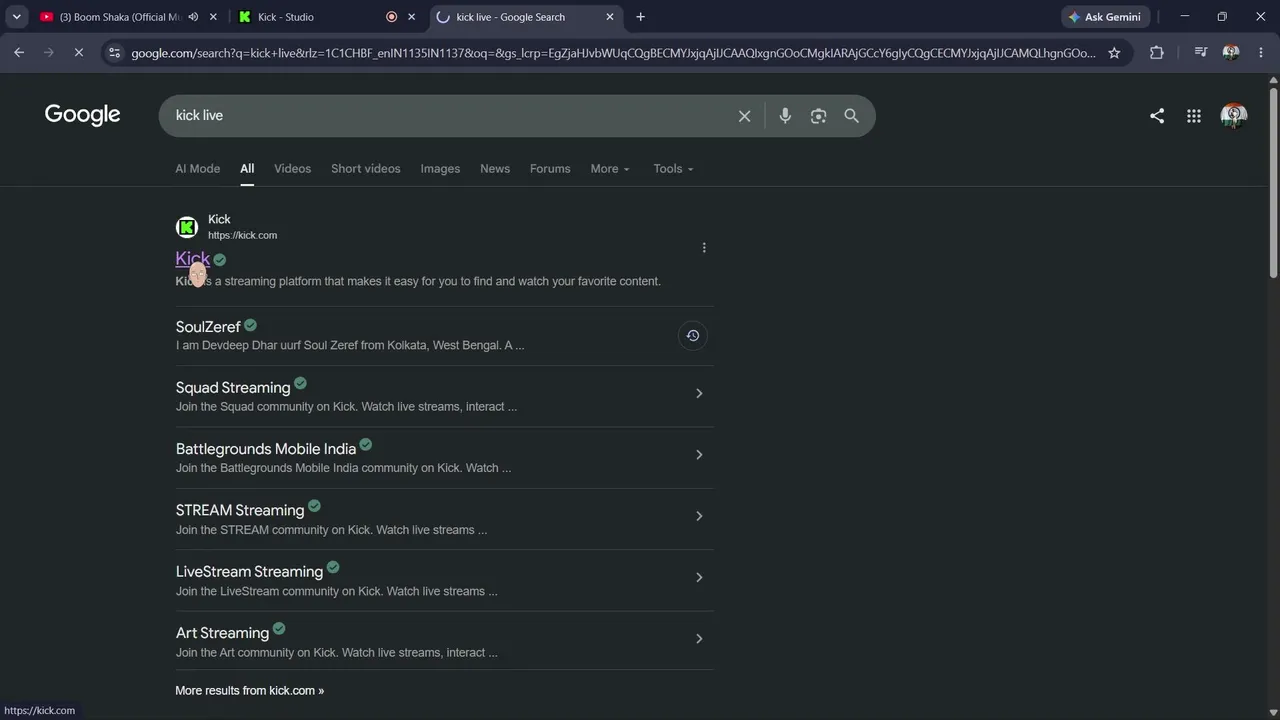The width and height of the screenshot is (1280, 720).
Task: Switch to News results
Action: [x=495, y=169]
